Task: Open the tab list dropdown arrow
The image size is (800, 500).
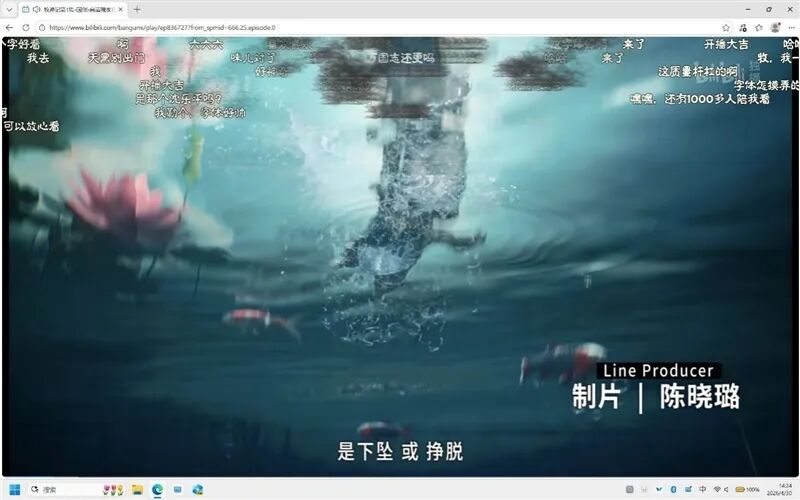Action: [x=9, y=9]
